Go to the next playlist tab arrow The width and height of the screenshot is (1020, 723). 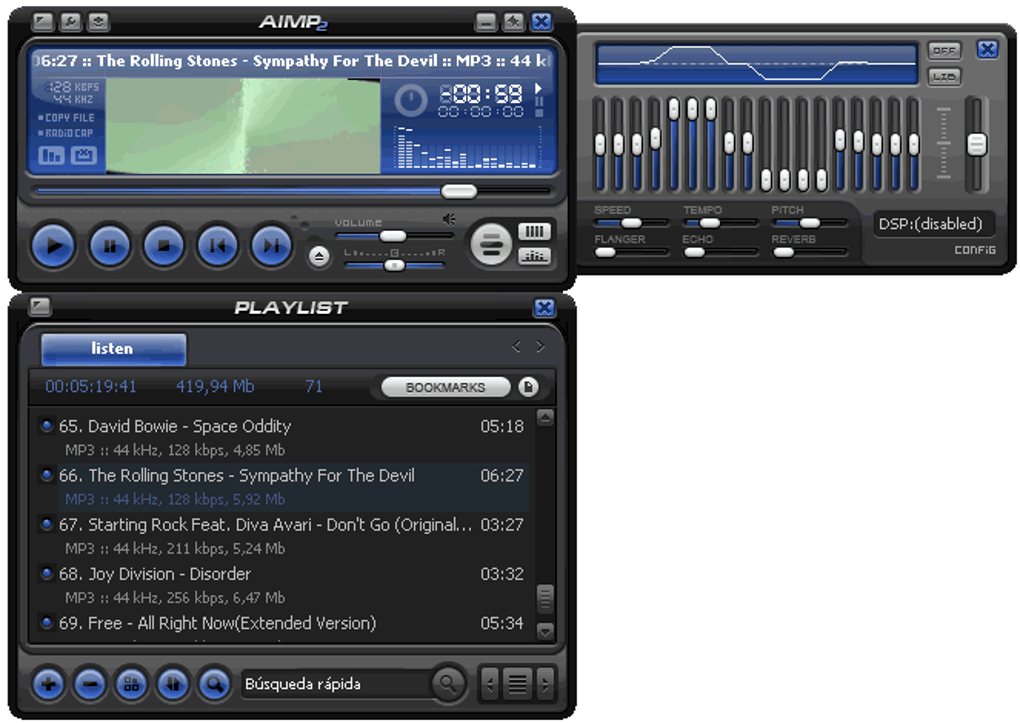(540, 347)
